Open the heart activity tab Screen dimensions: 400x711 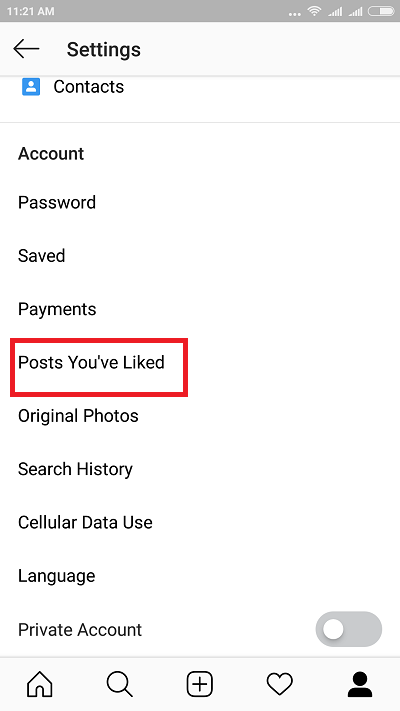280,684
